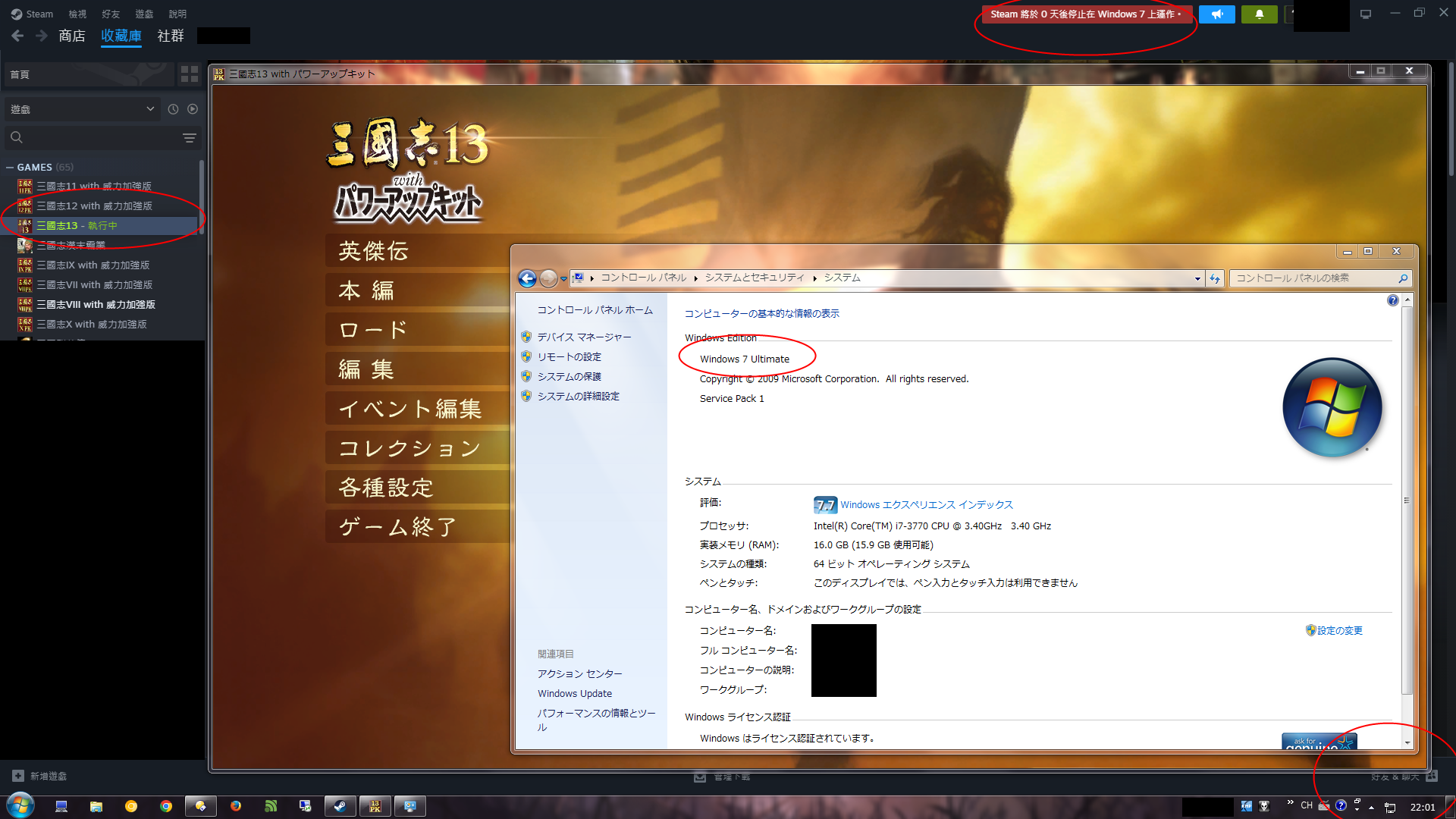
Task: Switch to the 收藏庫 tab
Action: coord(121,36)
